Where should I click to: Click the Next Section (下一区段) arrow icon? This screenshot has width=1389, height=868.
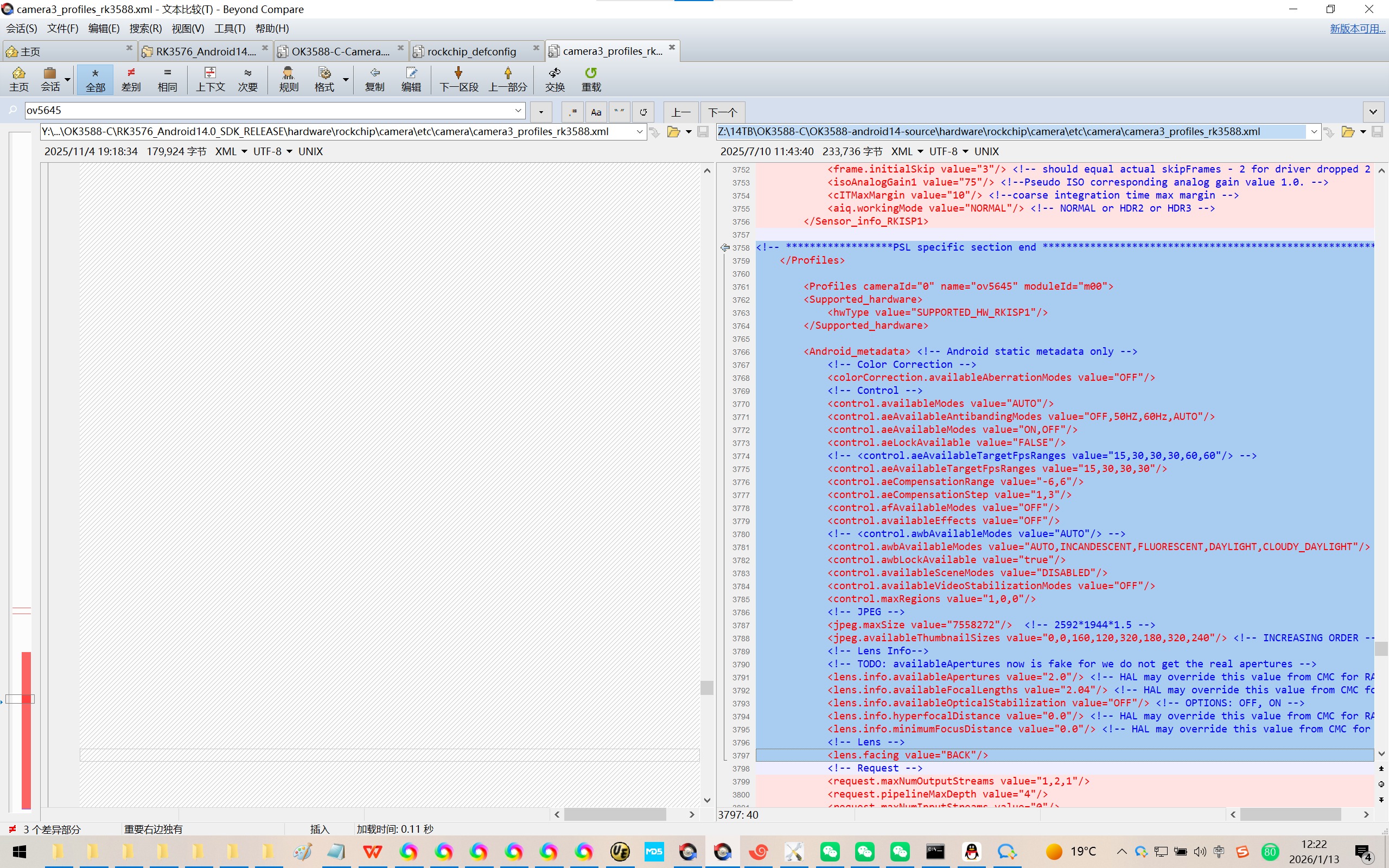[x=458, y=73]
